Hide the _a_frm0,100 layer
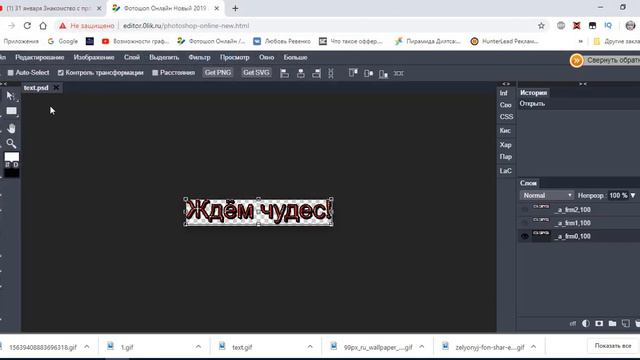The image size is (640, 360). pos(524,236)
